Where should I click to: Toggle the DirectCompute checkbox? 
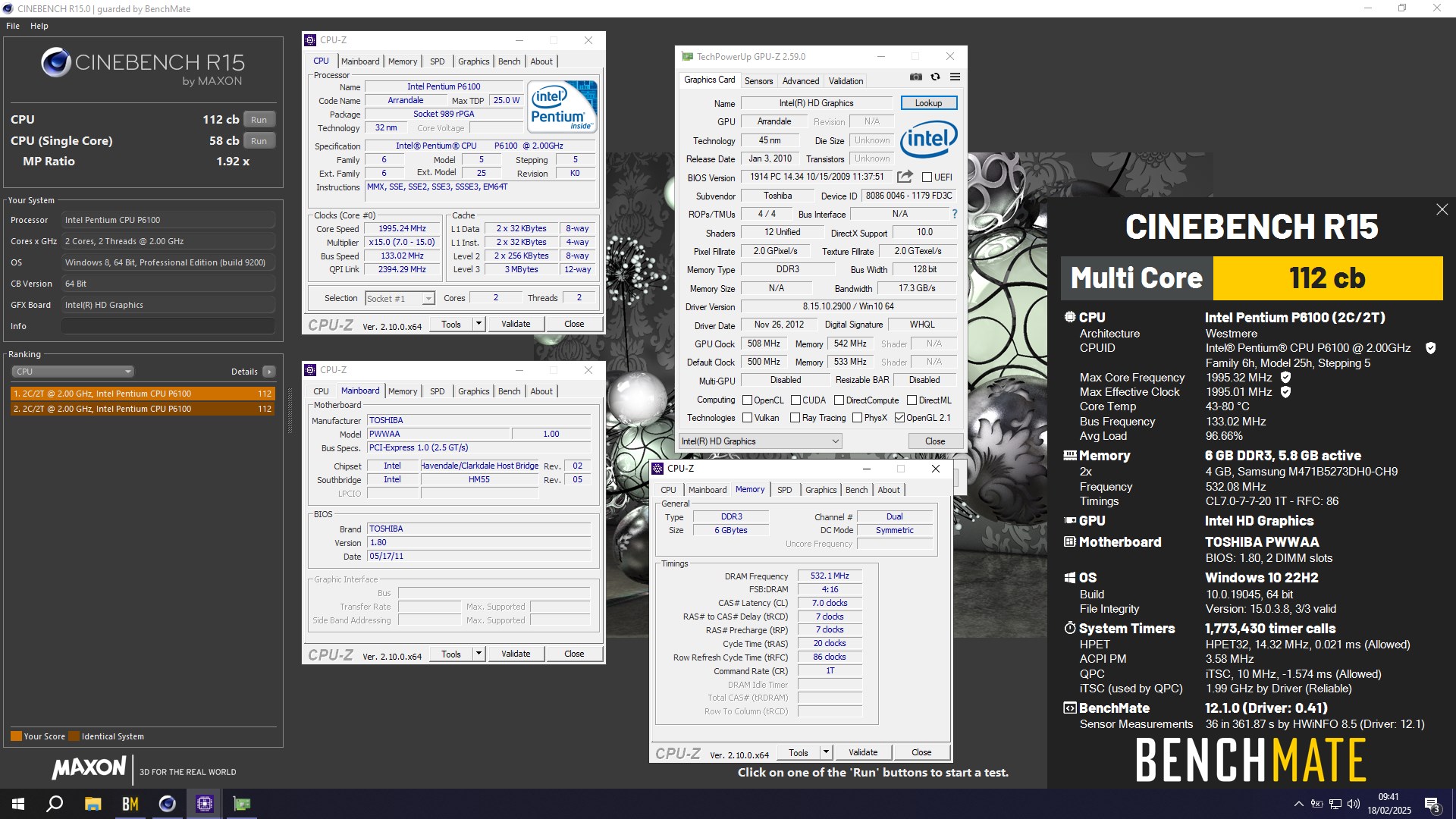pos(839,400)
